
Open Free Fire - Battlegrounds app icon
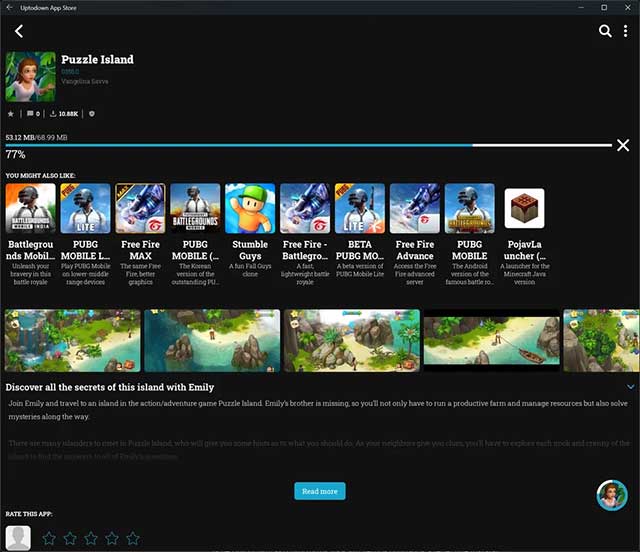(305, 208)
